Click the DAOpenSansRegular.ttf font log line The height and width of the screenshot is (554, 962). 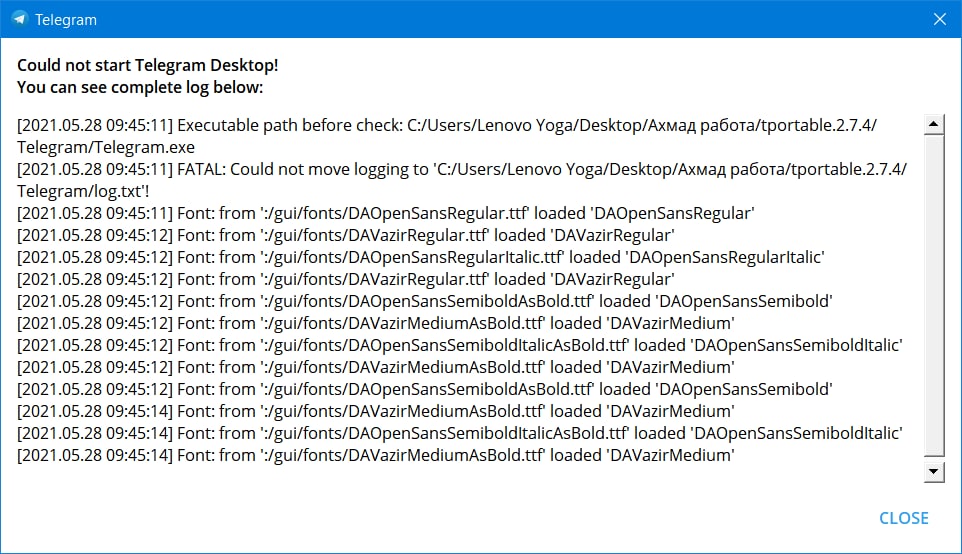pos(385,213)
